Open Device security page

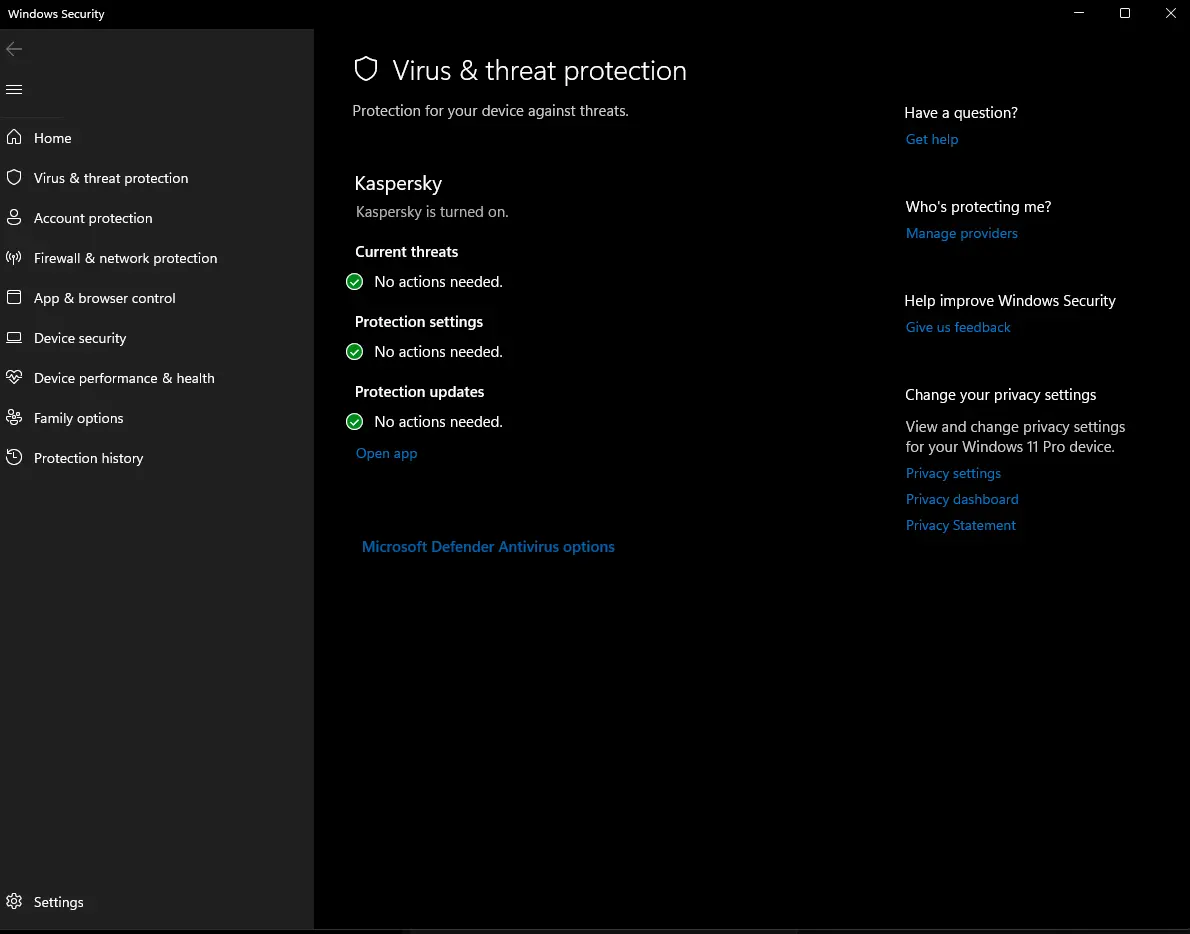pyautogui.click(x=80, y=338)
